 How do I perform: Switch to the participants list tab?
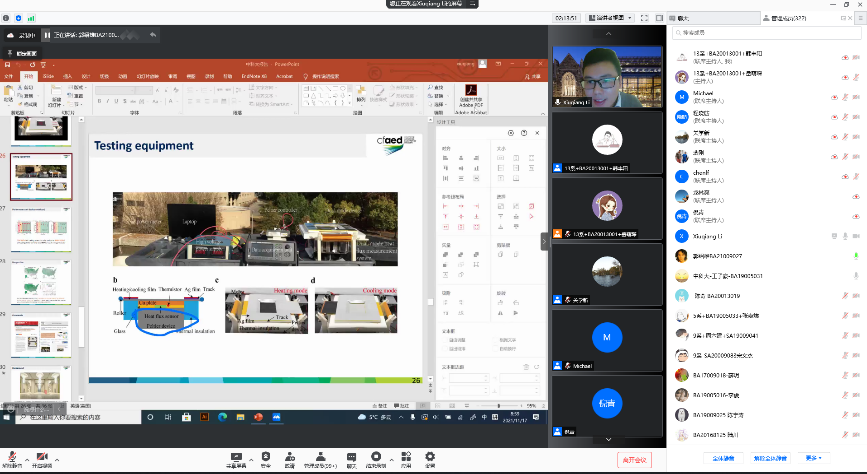pos(790,18)
